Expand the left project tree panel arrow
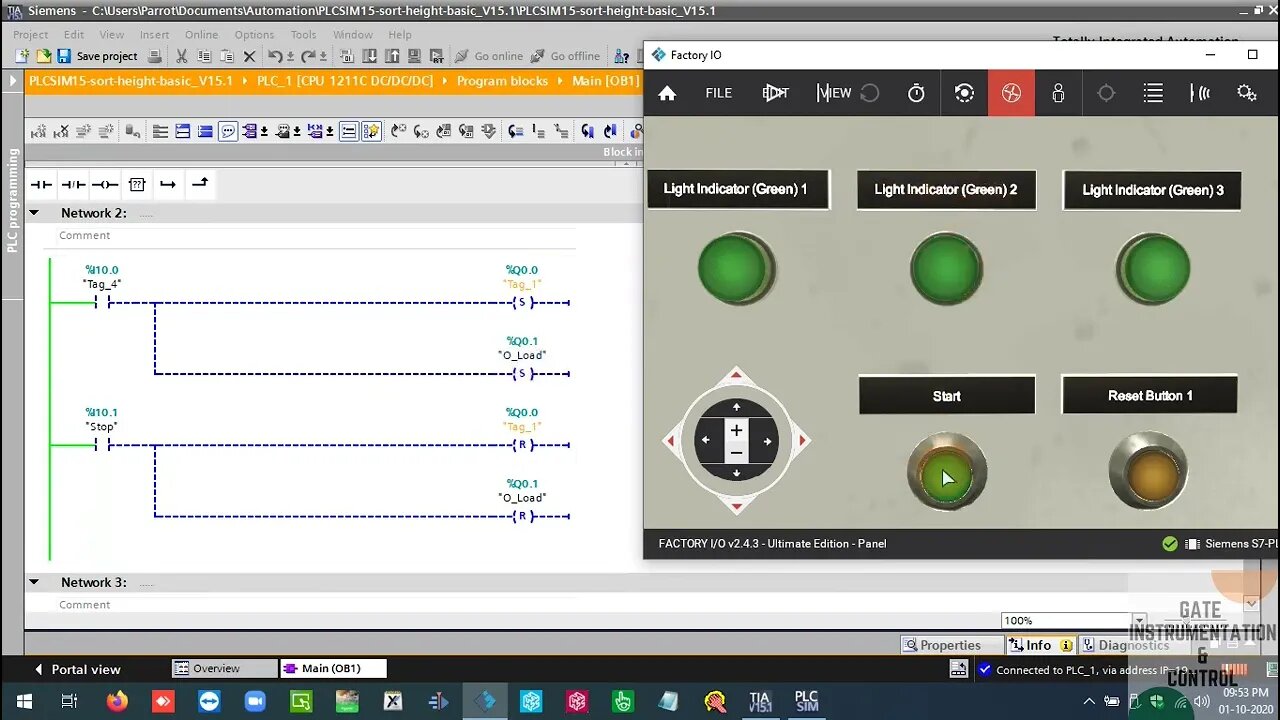Screen dimensions: 1280x720 12,81
